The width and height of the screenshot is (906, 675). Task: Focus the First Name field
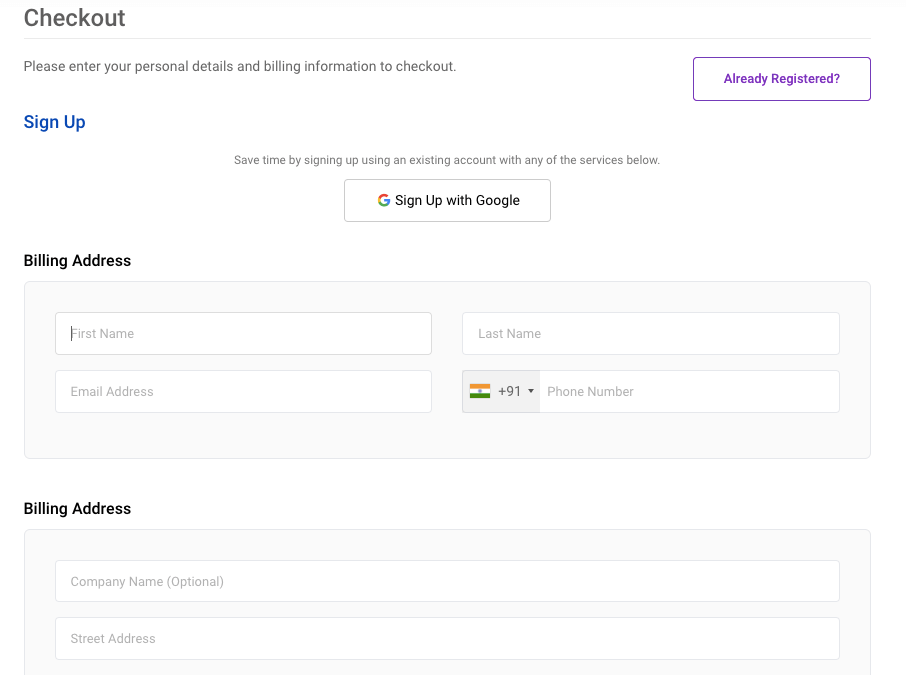(243, 333)
